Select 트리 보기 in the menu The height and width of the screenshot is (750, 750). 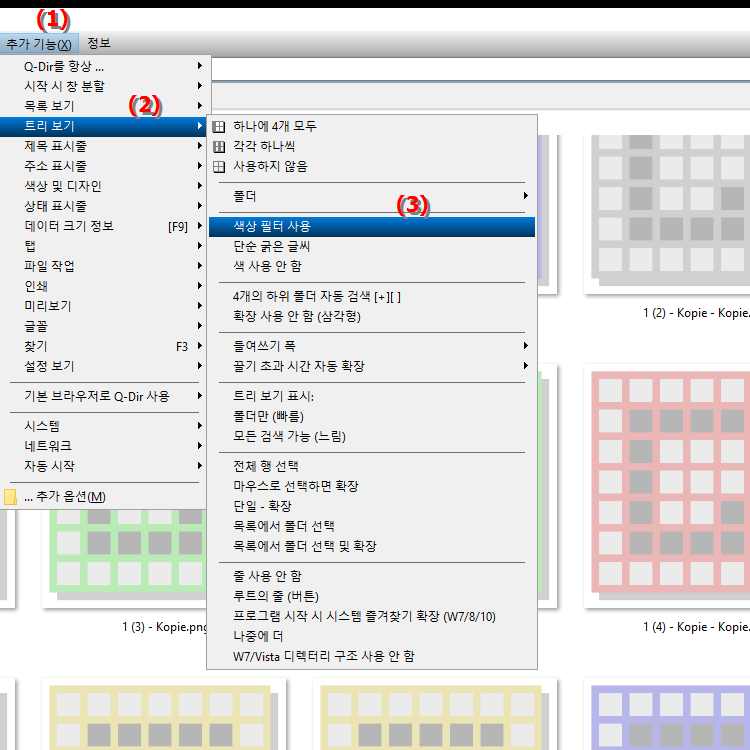103,126
